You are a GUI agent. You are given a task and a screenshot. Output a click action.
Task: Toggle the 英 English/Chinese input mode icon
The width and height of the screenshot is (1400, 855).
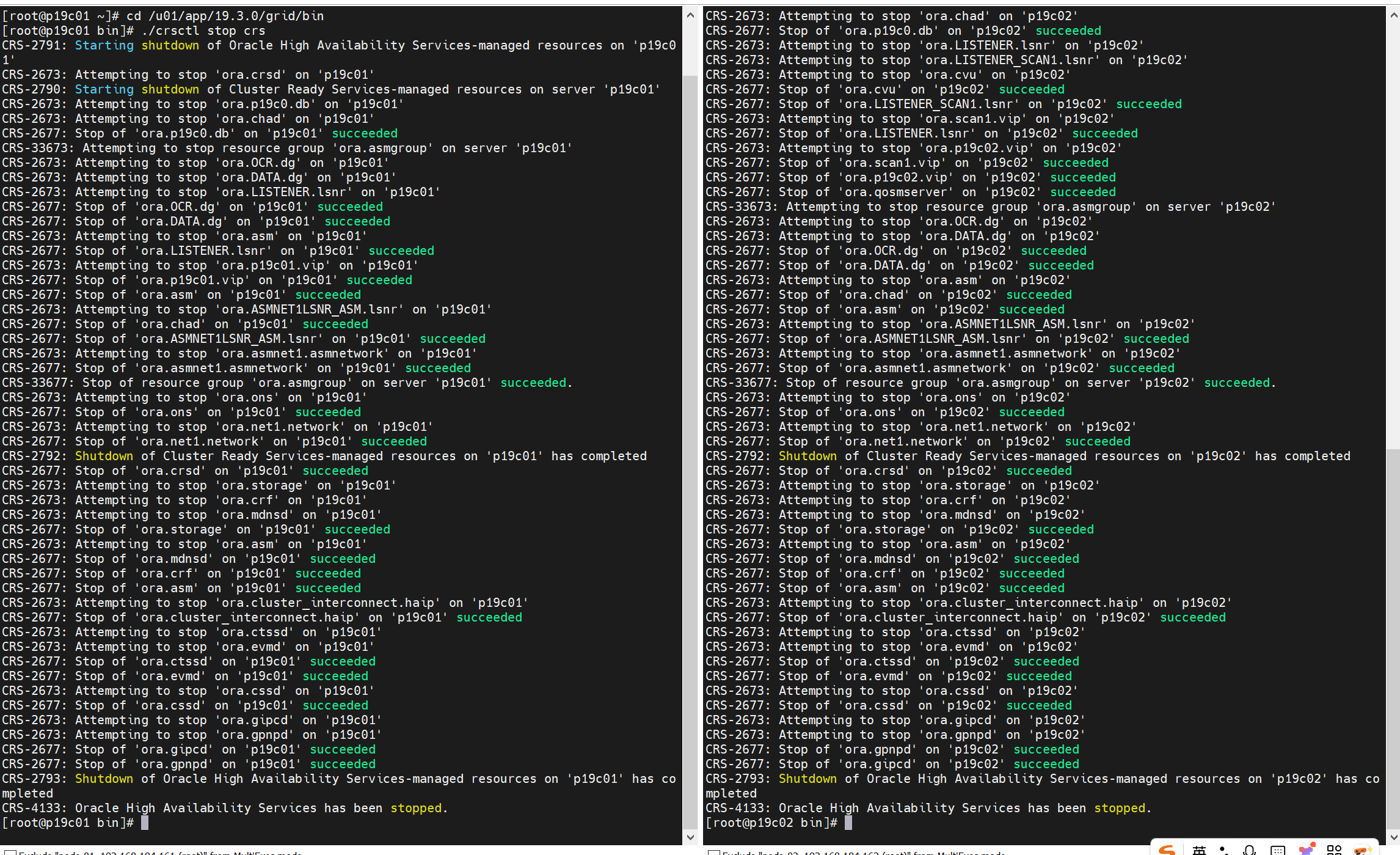point(1199,850)
